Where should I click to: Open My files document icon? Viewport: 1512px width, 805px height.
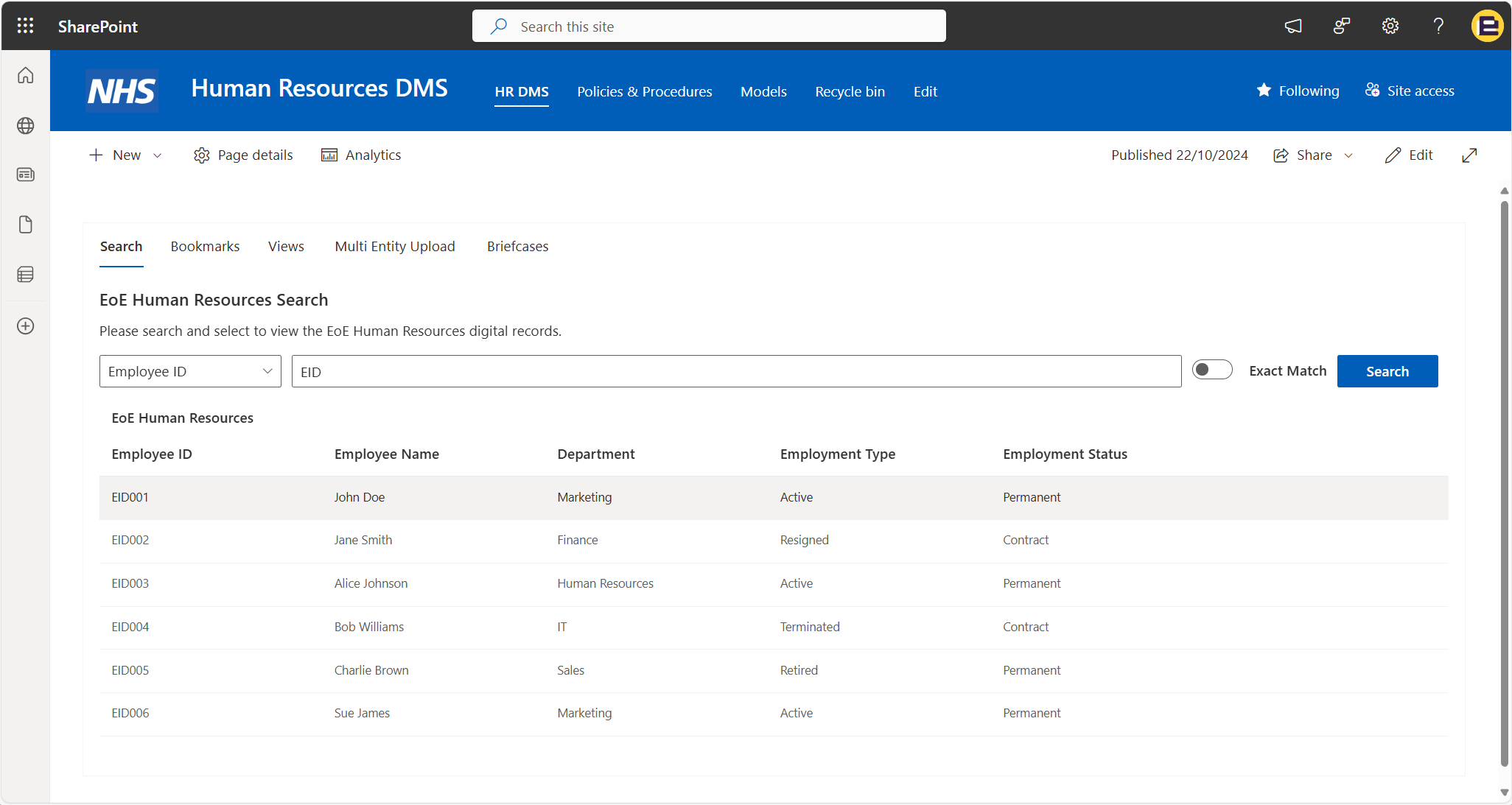pyautogui.click(x=25, y=225)
